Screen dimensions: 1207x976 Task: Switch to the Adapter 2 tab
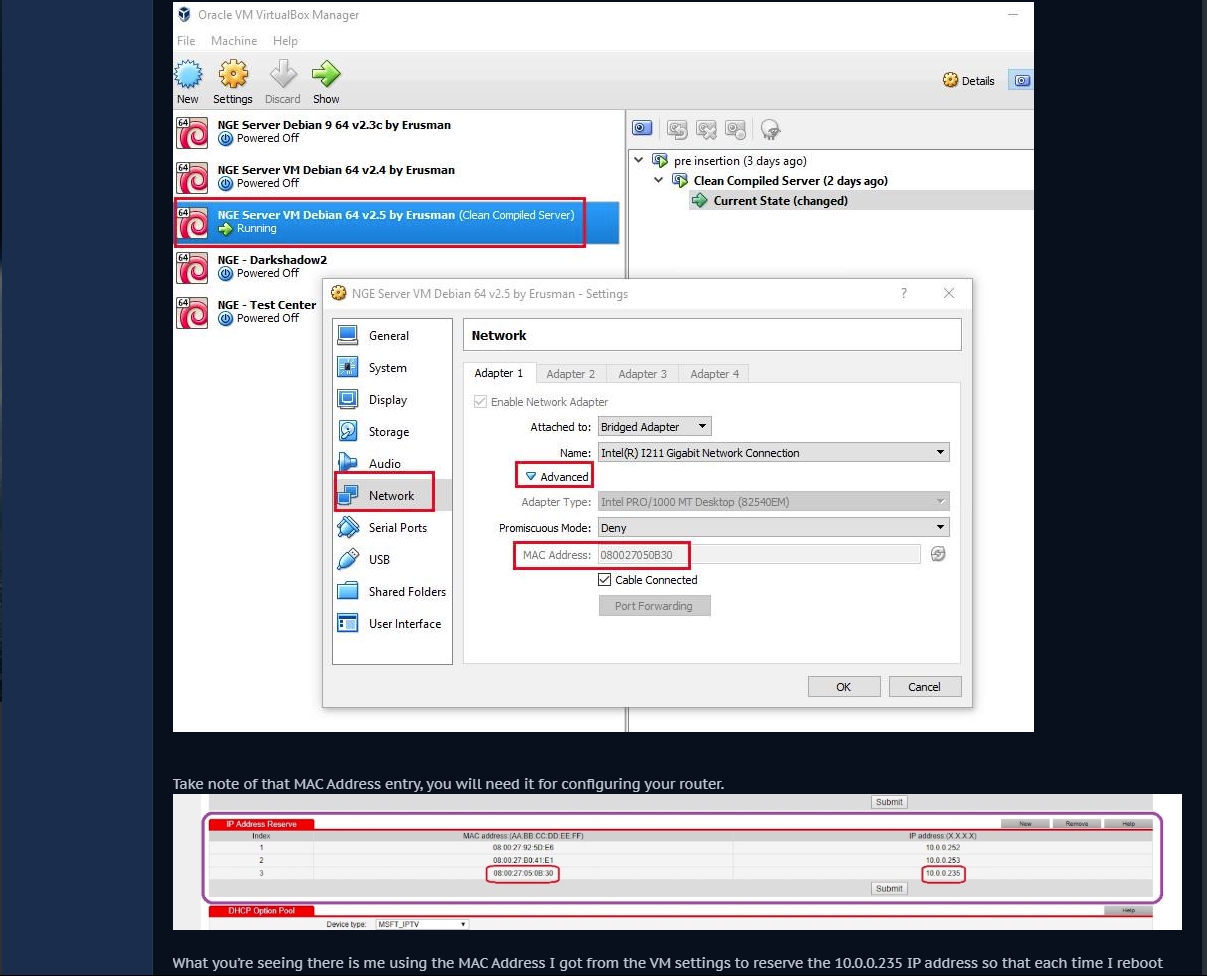(x=571, y=374)
